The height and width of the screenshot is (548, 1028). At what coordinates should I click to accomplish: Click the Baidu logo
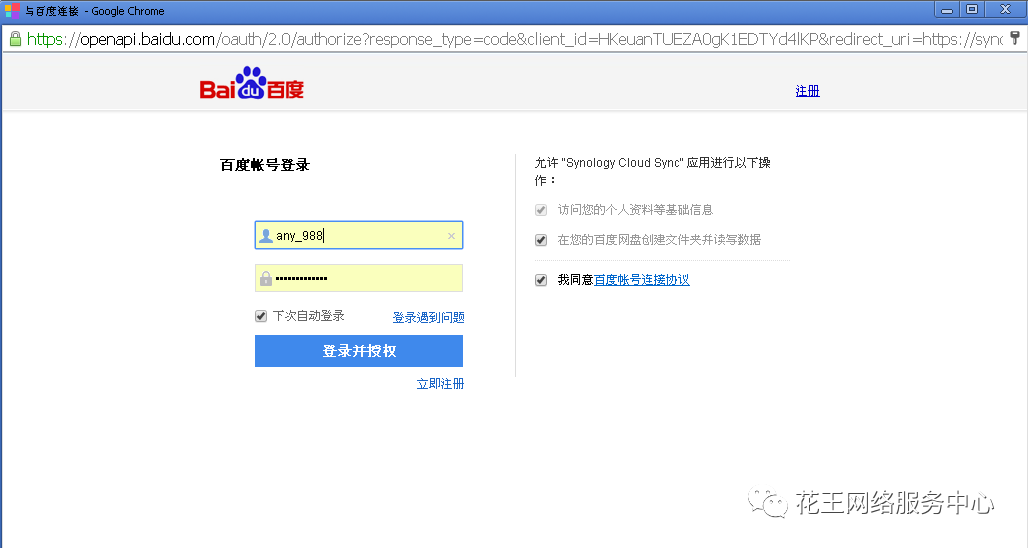pos(252,83)
